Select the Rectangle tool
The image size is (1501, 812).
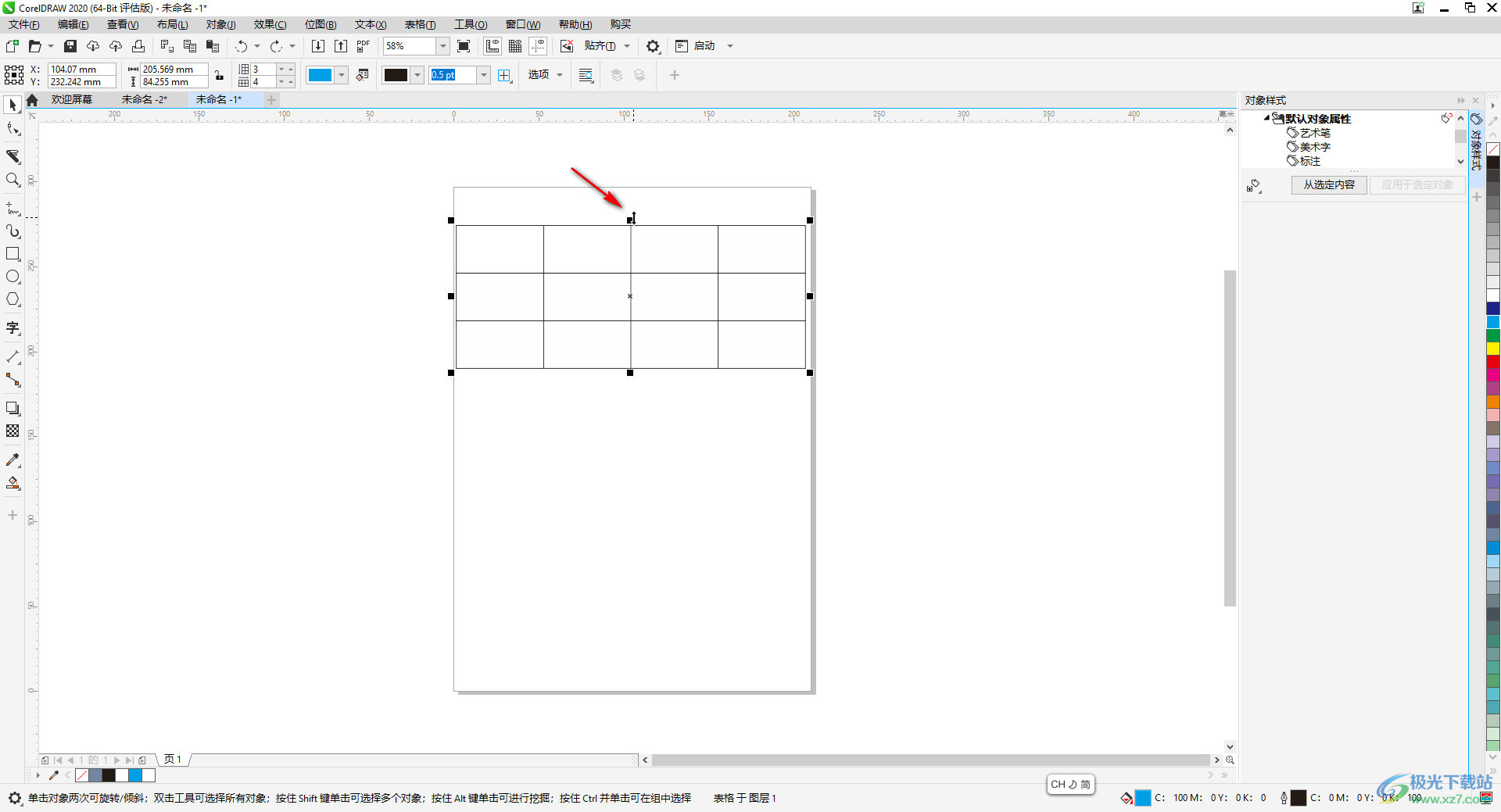13,254
